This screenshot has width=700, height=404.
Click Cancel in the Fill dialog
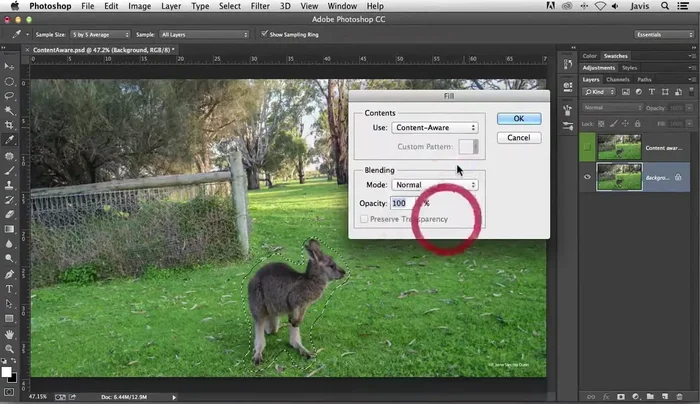(x=518, y=137)
